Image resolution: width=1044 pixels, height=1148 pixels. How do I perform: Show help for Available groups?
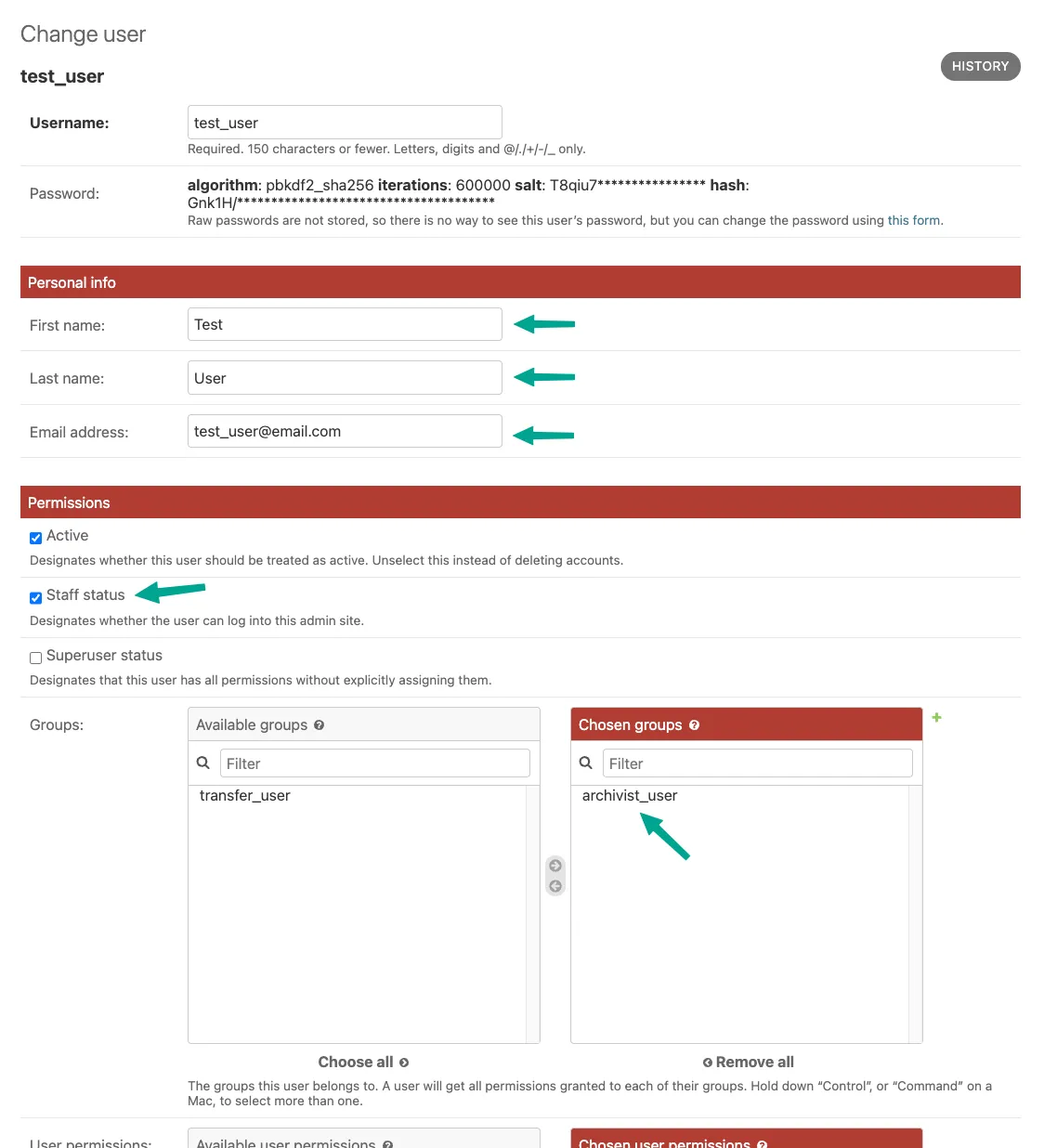[x=319, y=725]
